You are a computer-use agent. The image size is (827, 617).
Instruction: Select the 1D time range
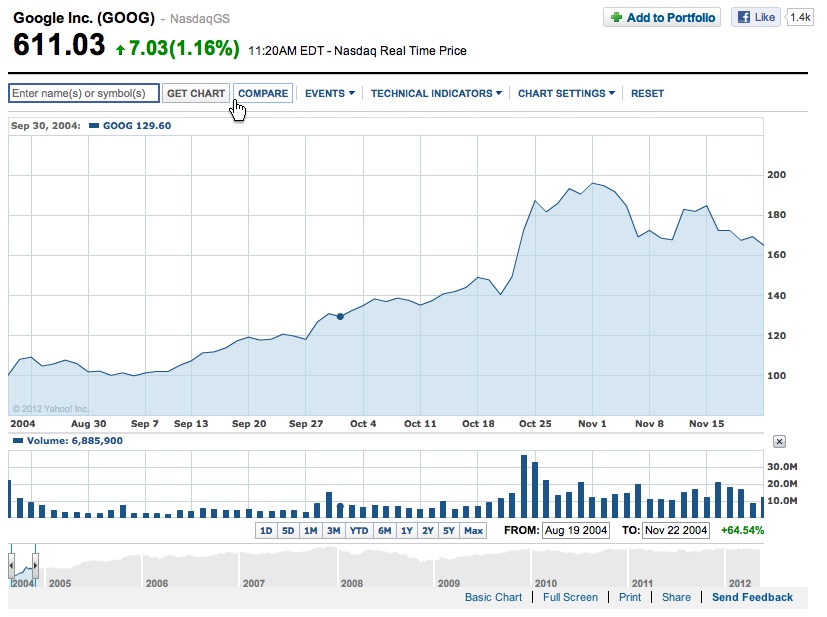[266, 531]
